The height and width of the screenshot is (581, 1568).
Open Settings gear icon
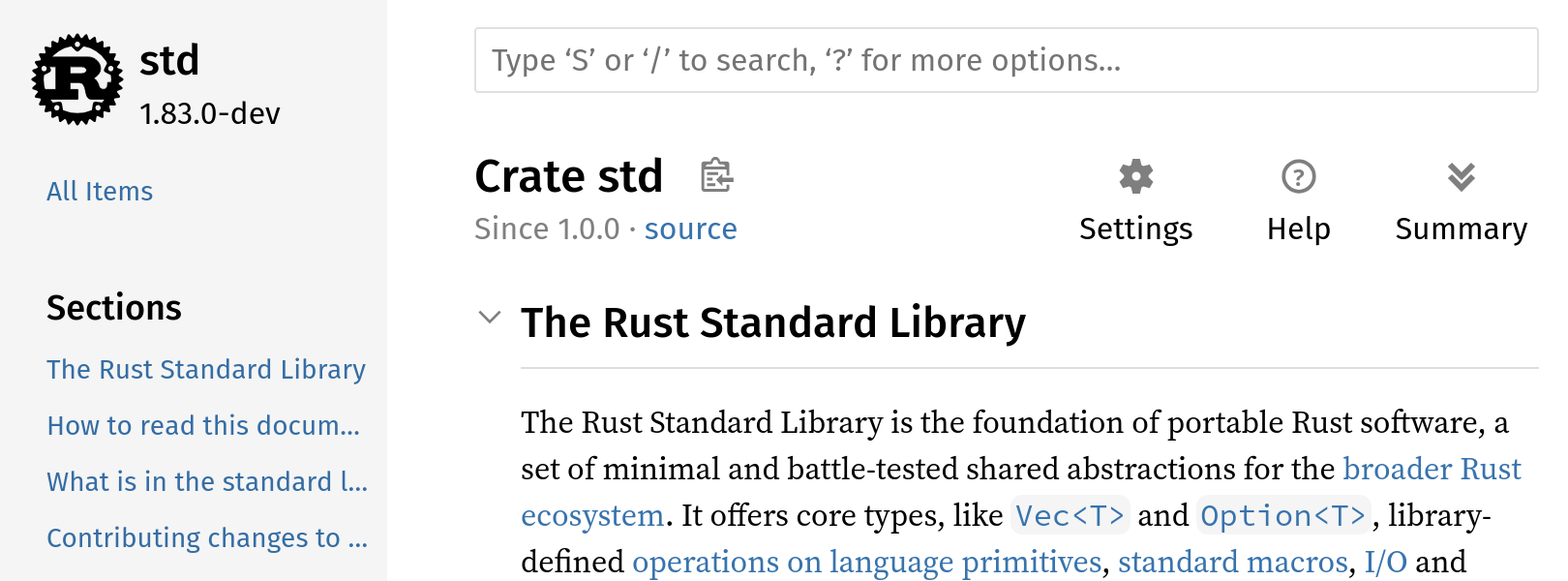1136,176
